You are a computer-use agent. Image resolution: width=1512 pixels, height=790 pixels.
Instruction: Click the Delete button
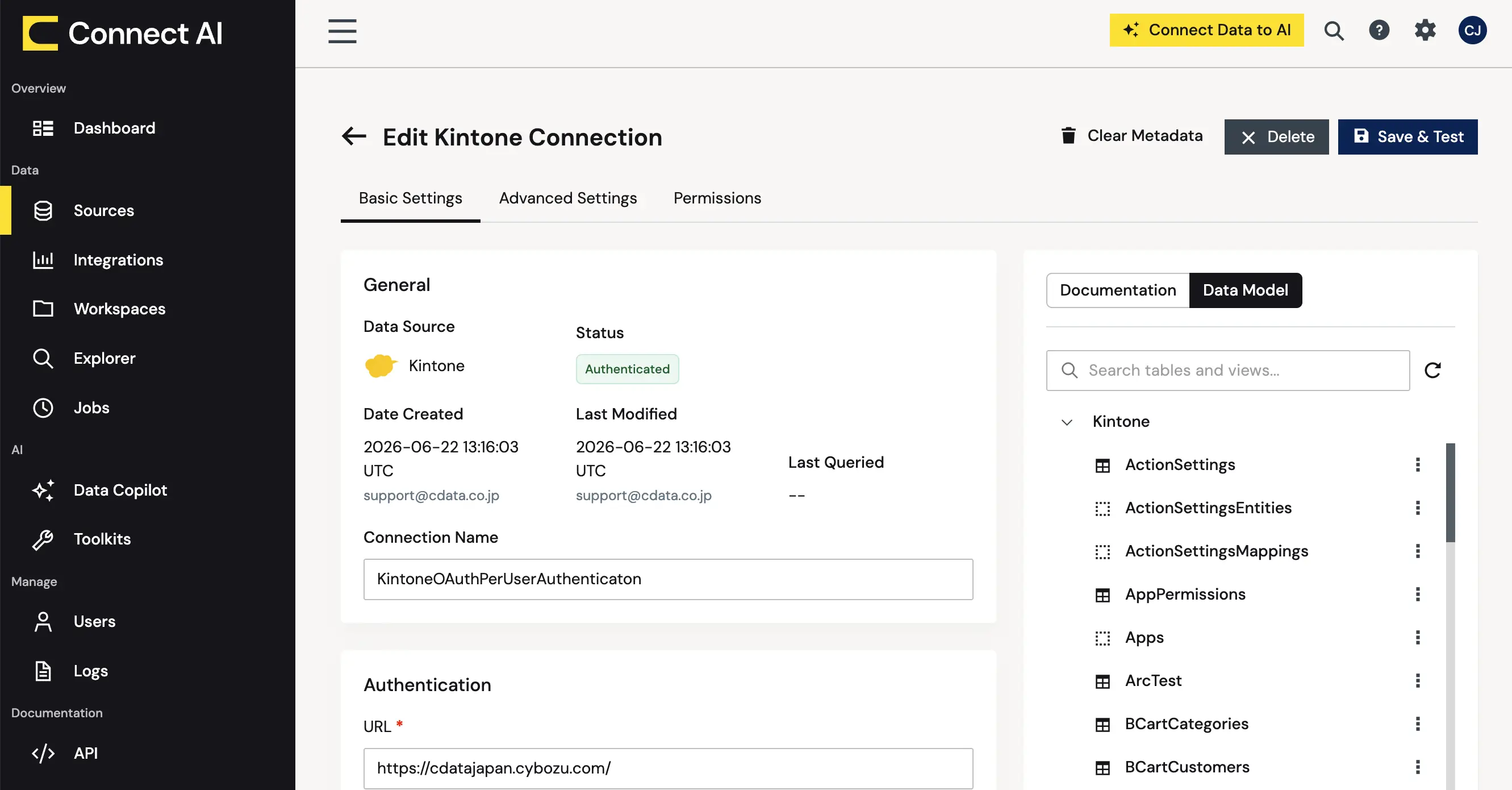pos(1276,137)
